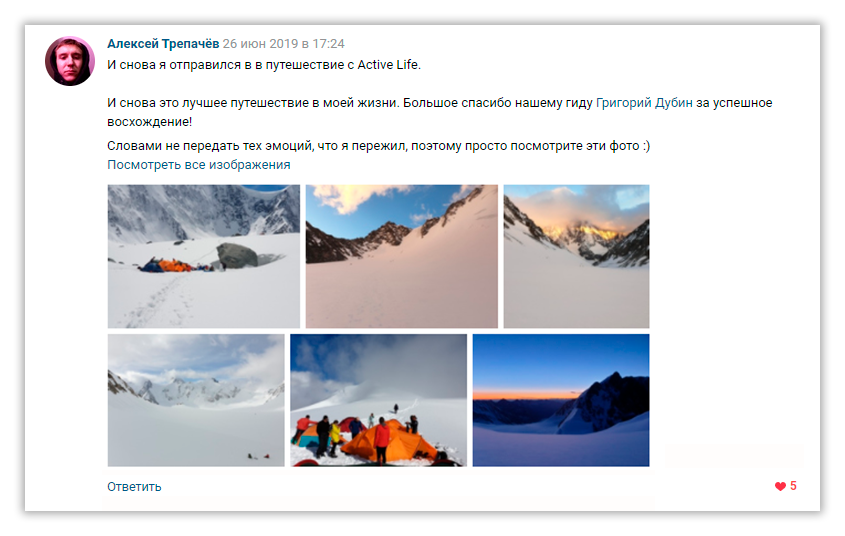Click the orange horizon in sunset photo

click(525, 394)
